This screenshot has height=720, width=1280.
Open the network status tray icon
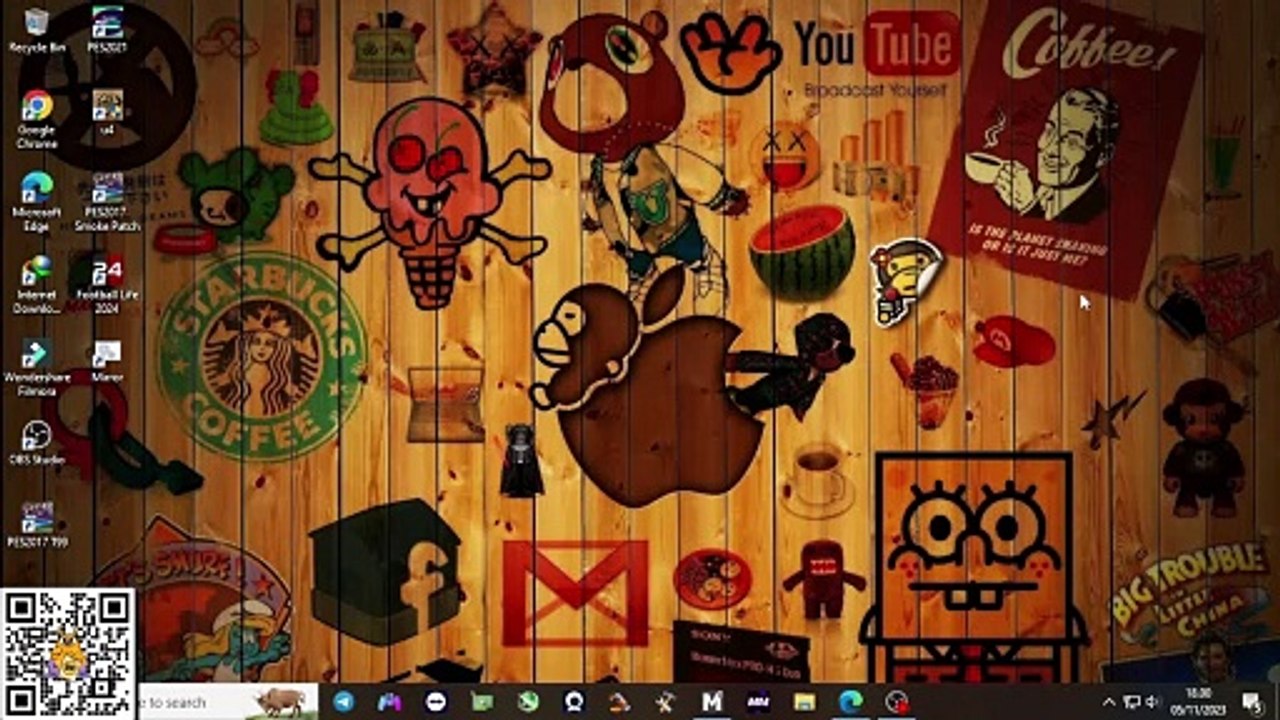coord(1132,702)
